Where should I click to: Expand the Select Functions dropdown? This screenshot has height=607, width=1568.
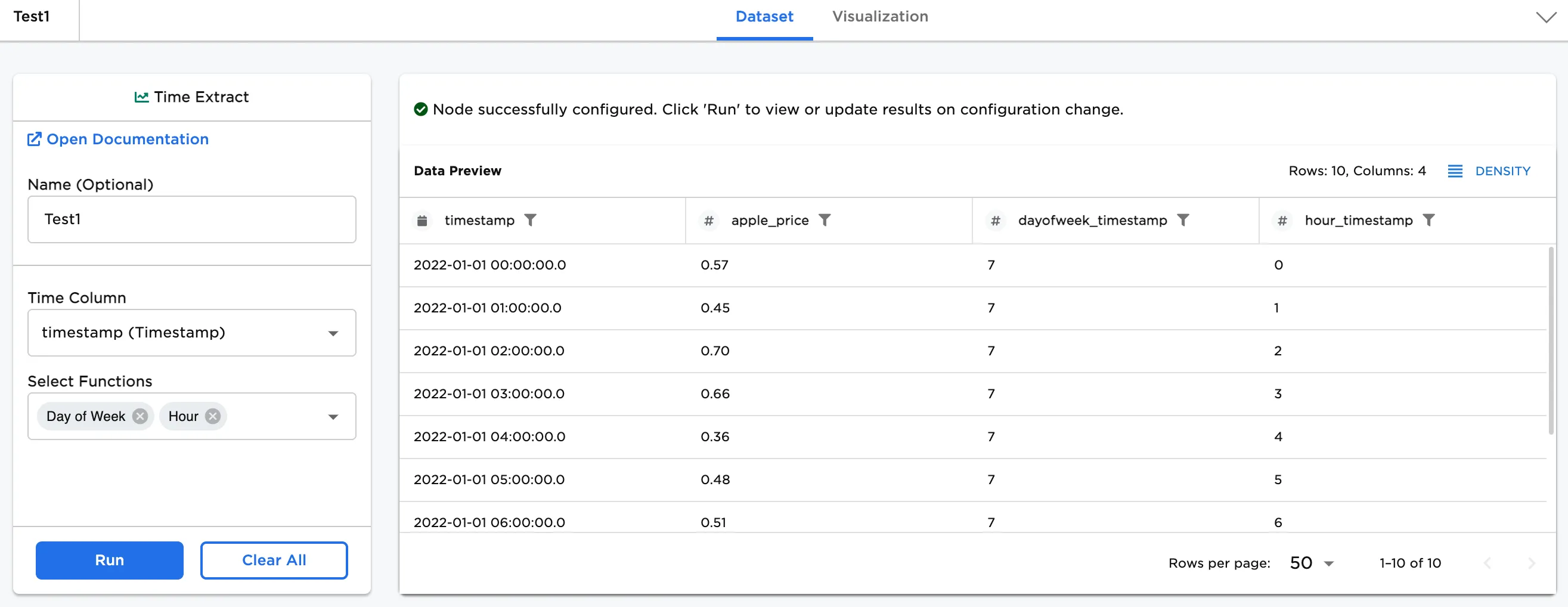(333, 416)
